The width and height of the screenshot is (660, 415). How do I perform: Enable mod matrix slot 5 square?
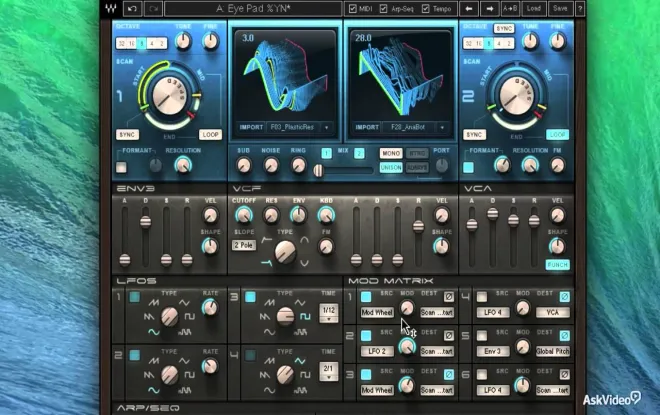(x=482, y=335)
